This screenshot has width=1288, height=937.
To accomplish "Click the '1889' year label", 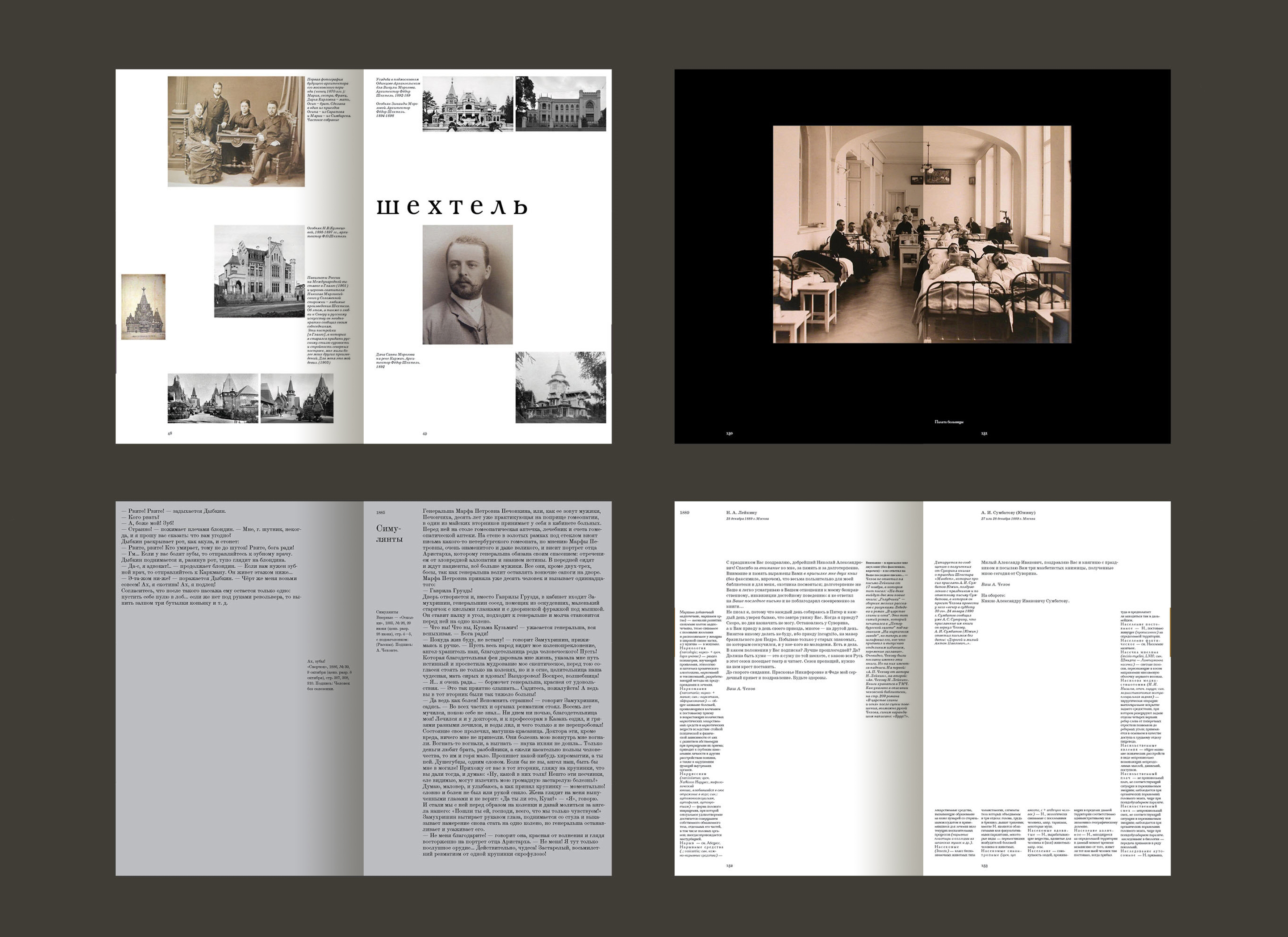I will [x=684, y=512].
